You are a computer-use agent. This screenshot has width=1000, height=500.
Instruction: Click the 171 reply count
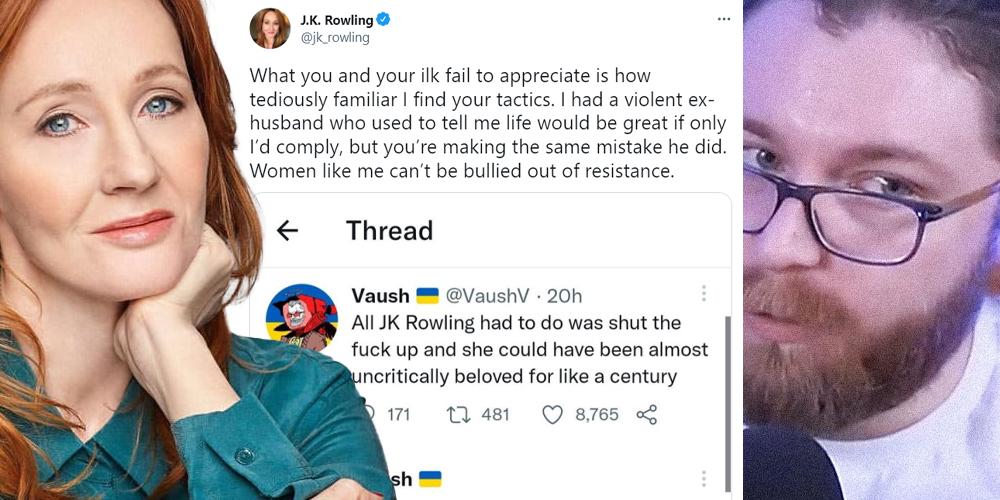click(398, 414)
